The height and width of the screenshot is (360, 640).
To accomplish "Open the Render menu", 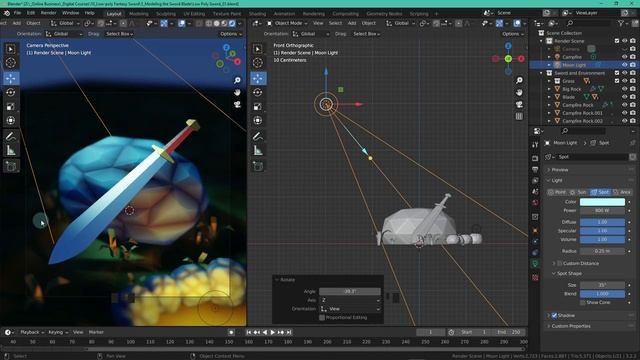I will (x=48, y=13).
